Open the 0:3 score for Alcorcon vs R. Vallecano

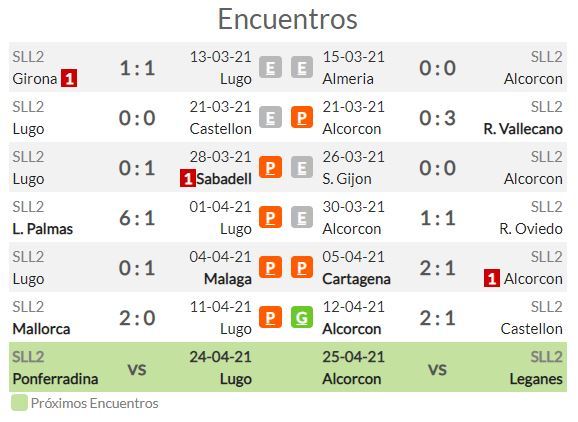click(438, 118)
